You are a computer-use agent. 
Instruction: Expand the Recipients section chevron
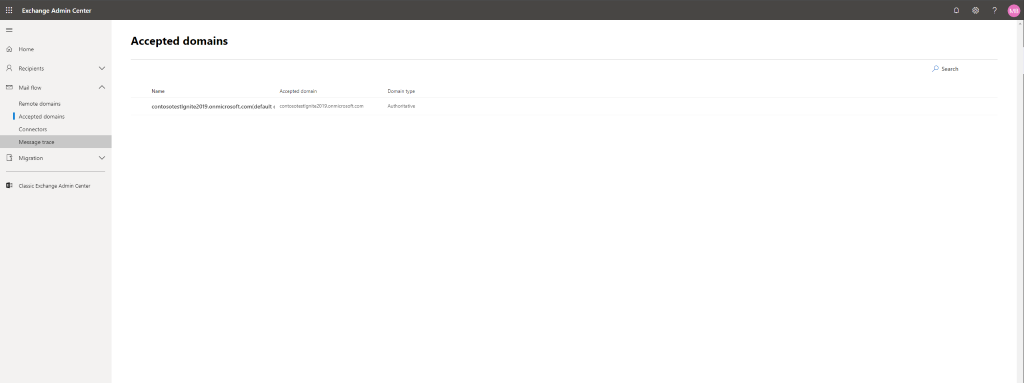point(102,68)
